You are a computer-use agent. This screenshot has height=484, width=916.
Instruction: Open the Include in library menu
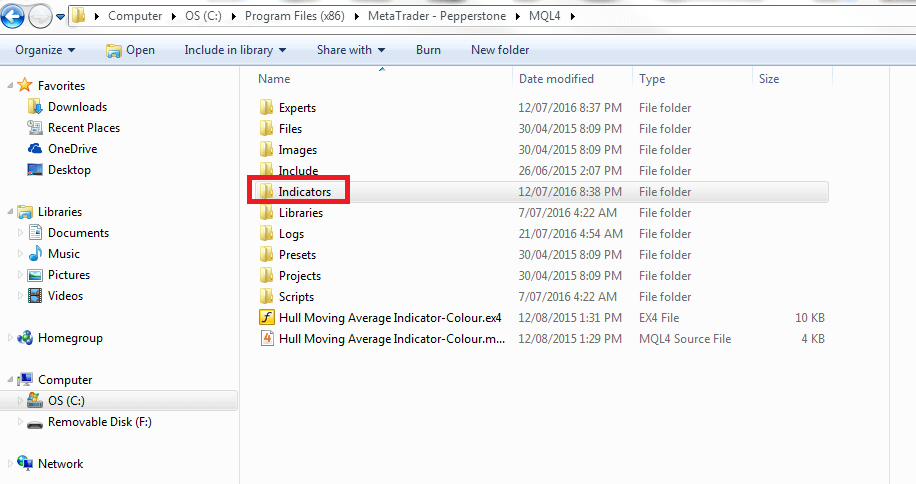coord(235,50)
